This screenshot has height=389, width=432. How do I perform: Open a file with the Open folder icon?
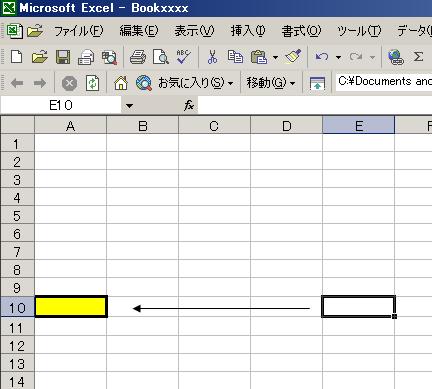40,57
